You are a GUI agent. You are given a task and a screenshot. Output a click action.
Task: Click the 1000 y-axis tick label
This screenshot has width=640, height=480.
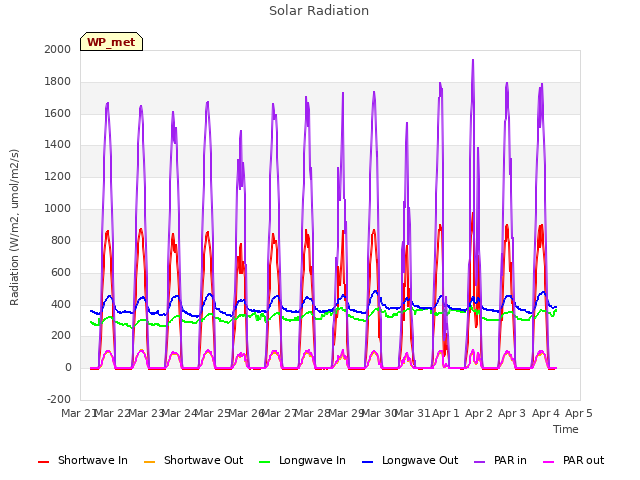tap(58, 208)
